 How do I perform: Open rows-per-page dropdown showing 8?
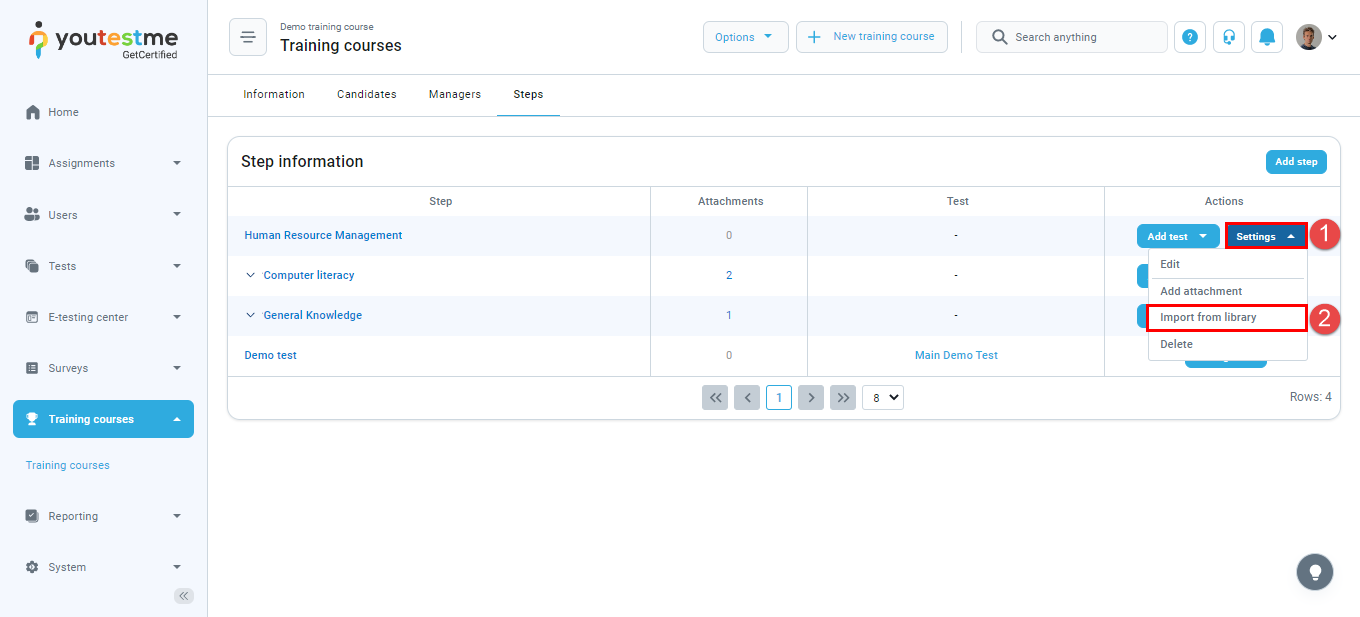click(882, 397)
